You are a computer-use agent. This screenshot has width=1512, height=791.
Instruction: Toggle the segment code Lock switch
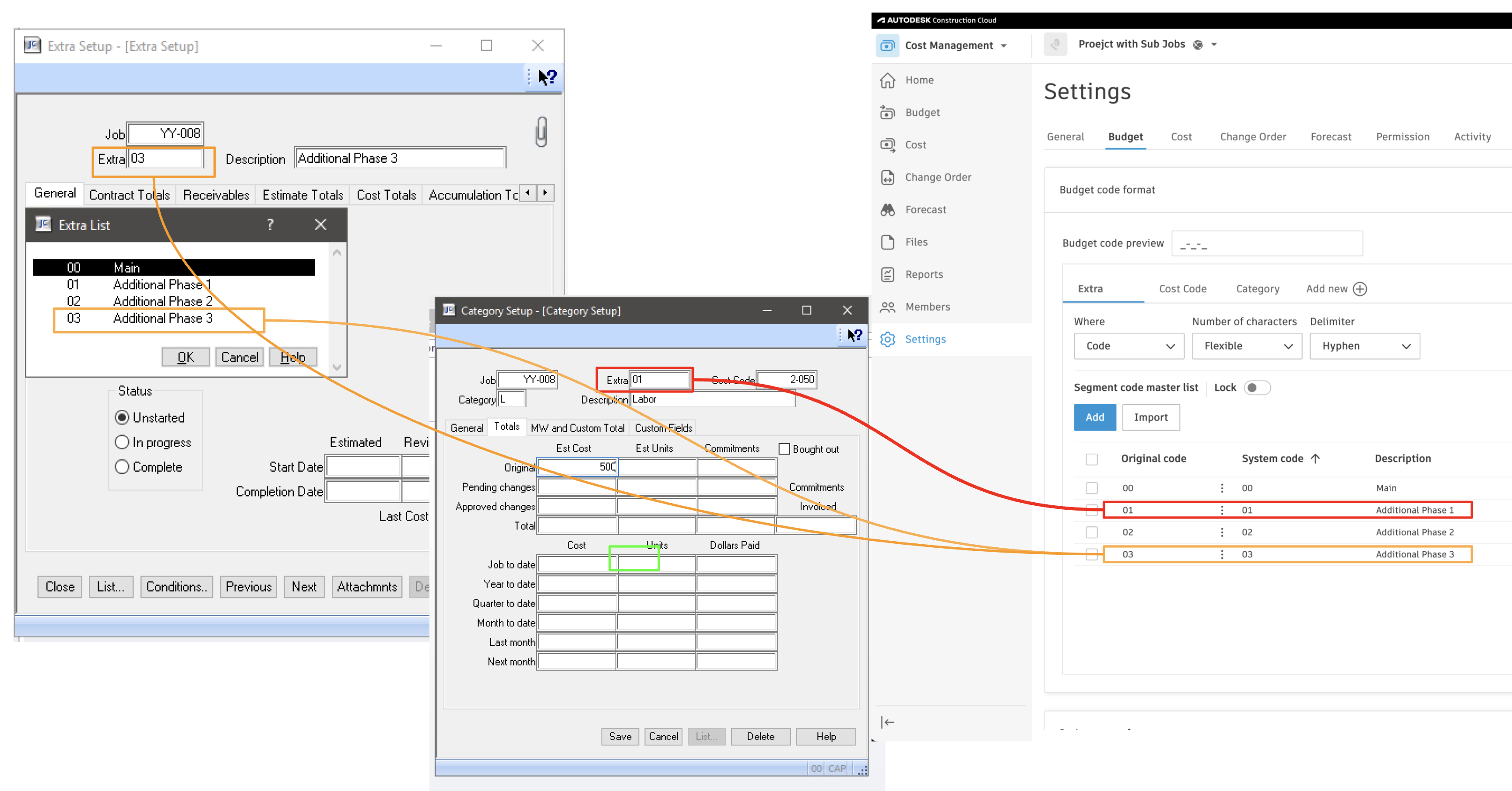1257,388
